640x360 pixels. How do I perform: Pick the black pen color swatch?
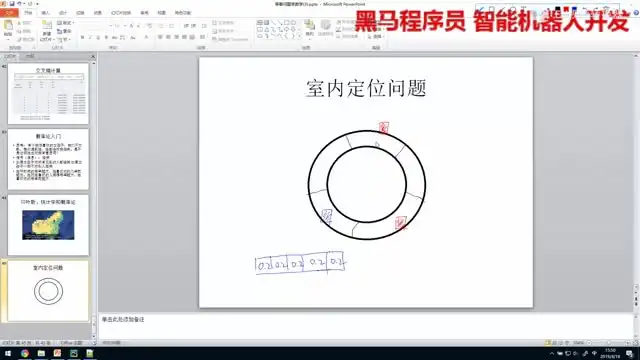coord(558,9)
